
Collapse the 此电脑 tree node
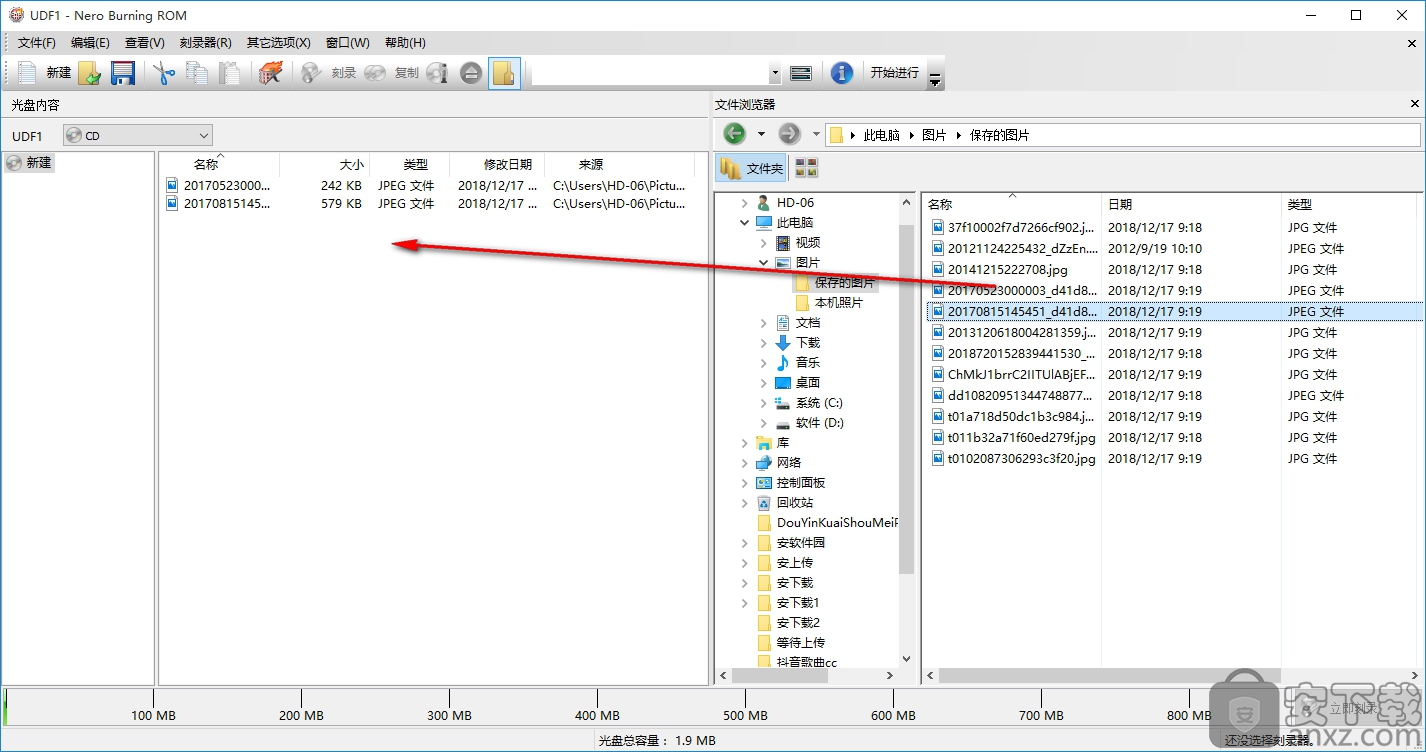(x=744, y=222)
